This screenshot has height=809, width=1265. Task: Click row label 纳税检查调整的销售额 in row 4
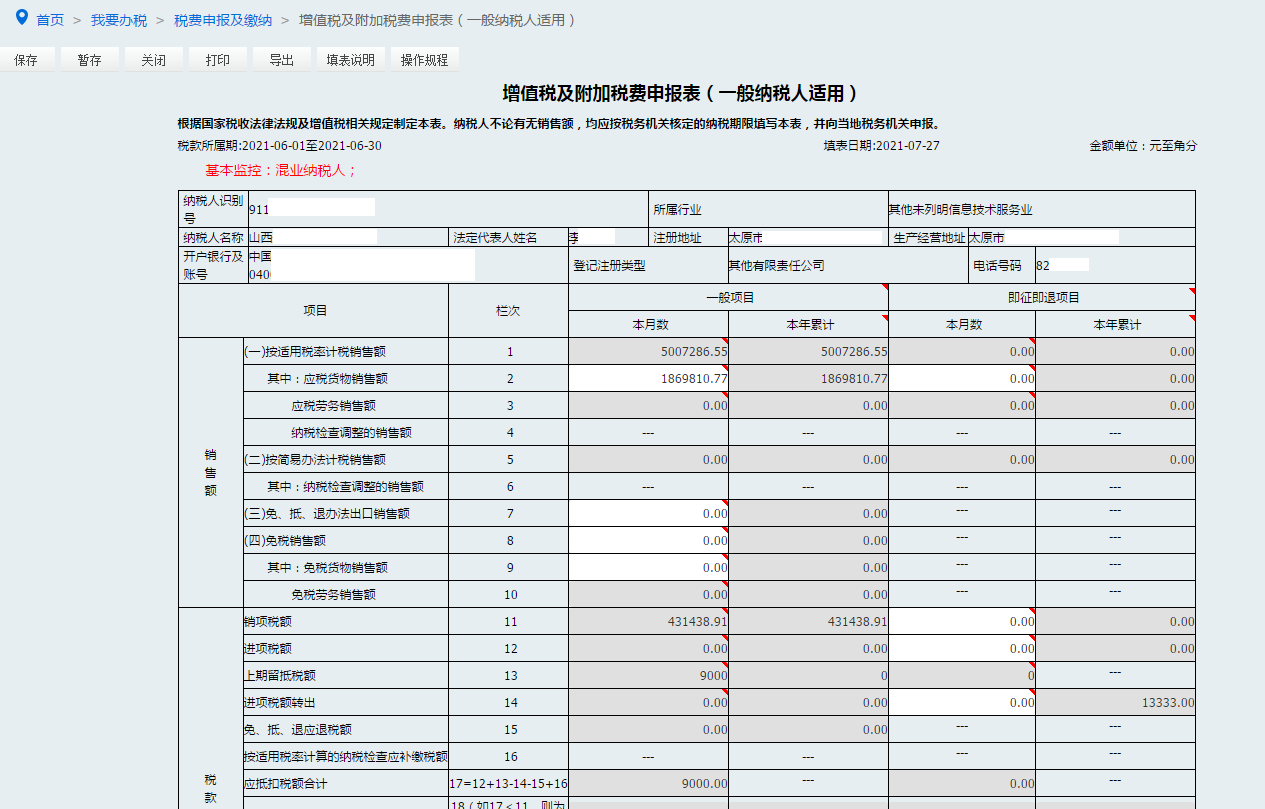point(352,433)
